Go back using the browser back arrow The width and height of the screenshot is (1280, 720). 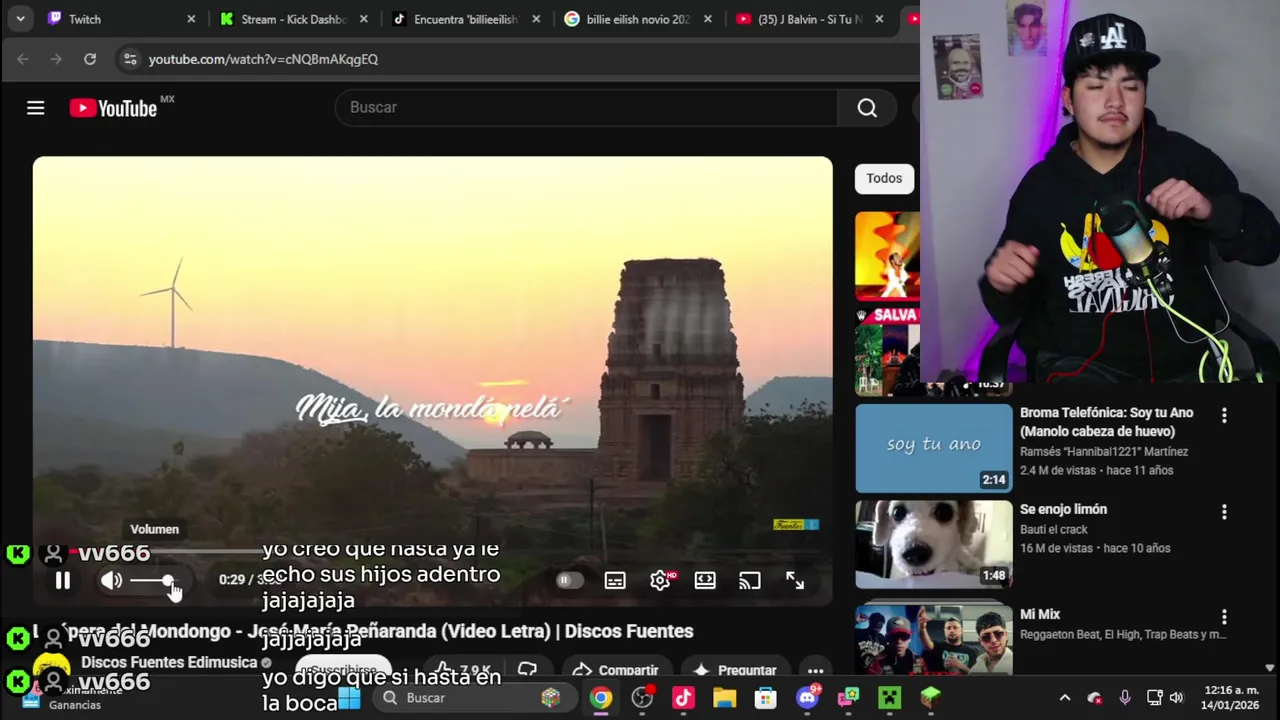coord(23,59)
